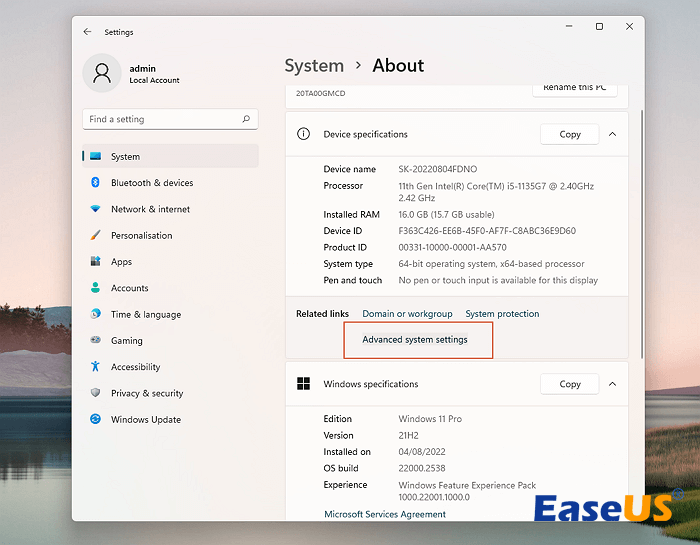Viewport: 700px width, 545px height.
Task: Open Accessibility settings
Action: 135,367
